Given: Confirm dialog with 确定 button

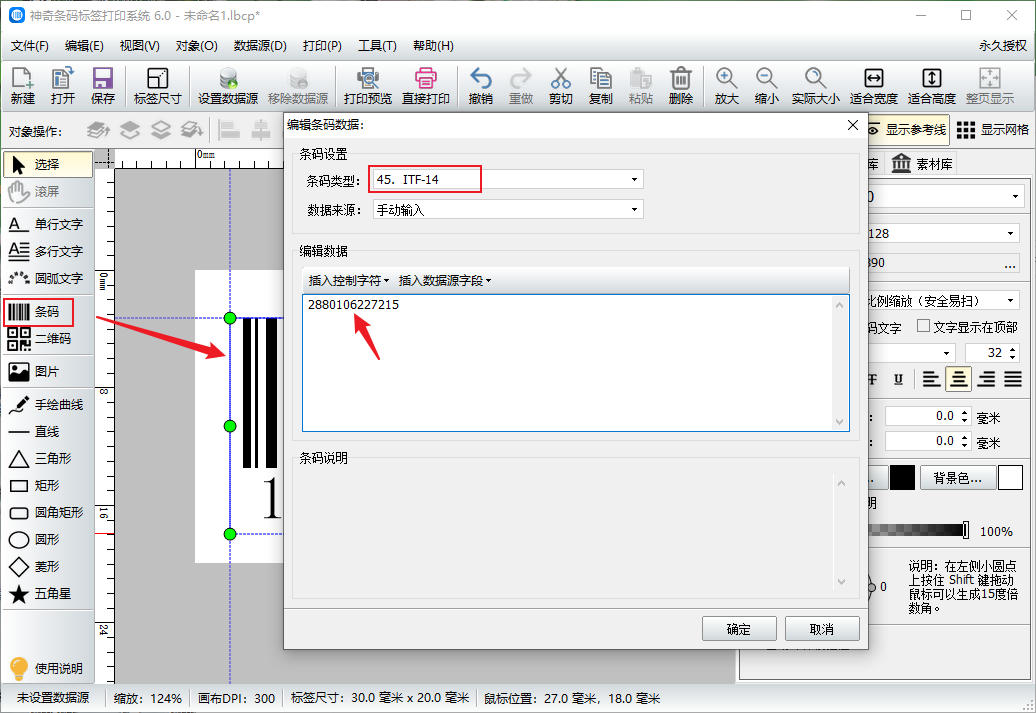Looking at the screenshot, I should point(739,629).
